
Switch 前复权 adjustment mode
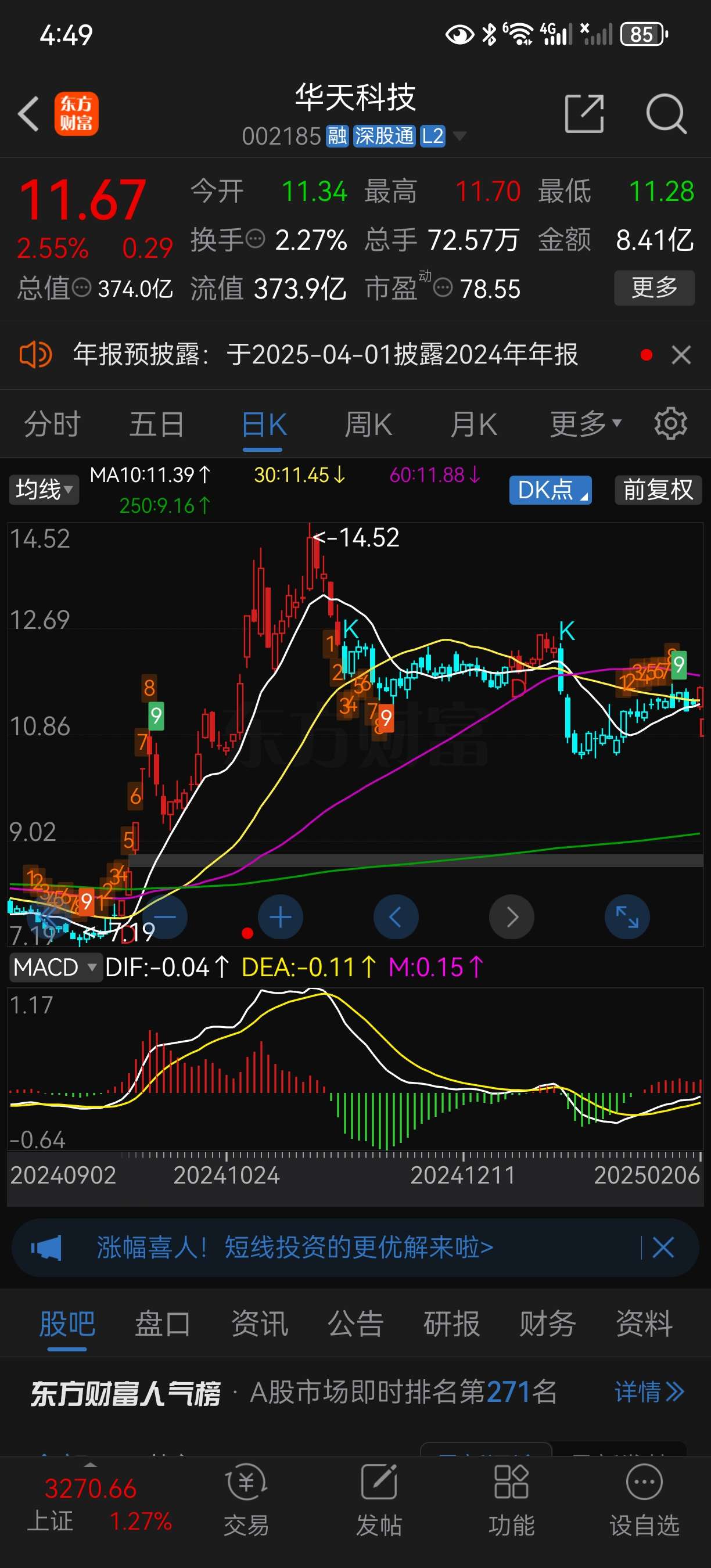658,490
